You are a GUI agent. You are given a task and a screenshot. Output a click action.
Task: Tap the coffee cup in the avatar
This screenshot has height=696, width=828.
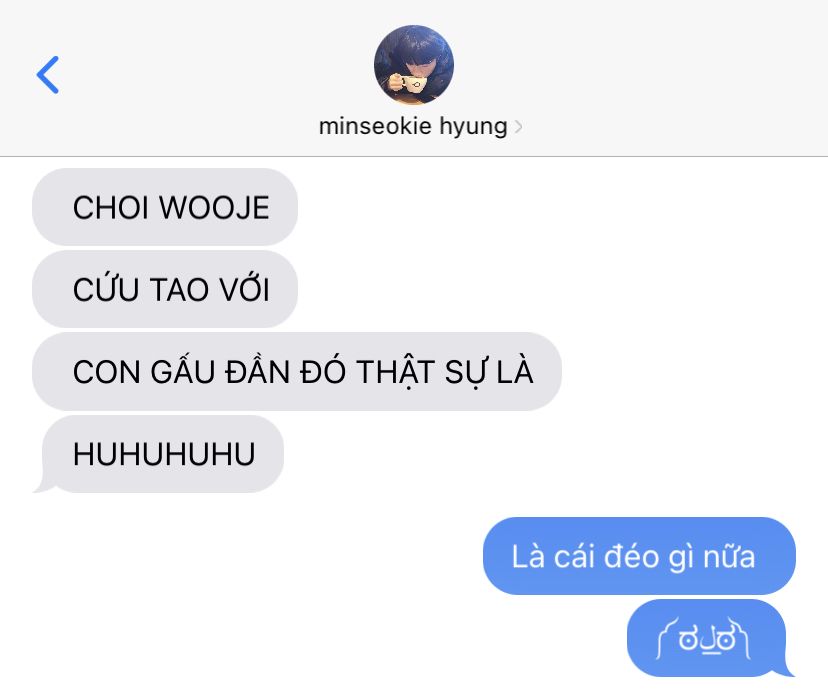(x=412, y=84)
